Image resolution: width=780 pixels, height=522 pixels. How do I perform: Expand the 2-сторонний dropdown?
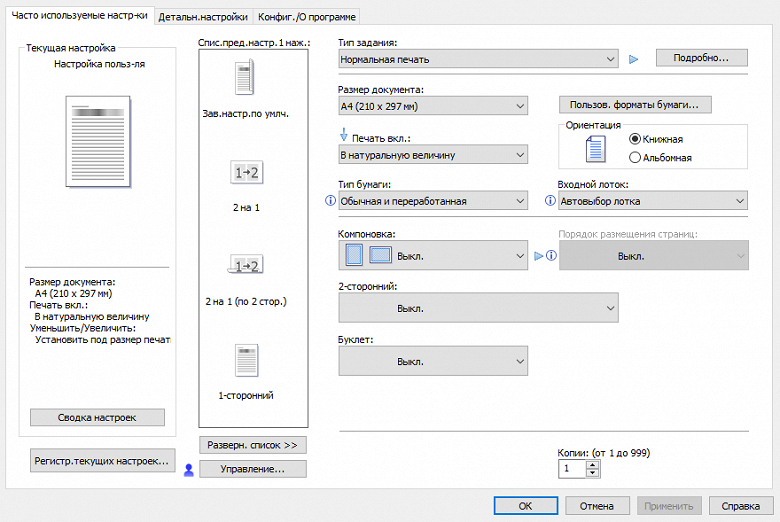coord(478,308)
